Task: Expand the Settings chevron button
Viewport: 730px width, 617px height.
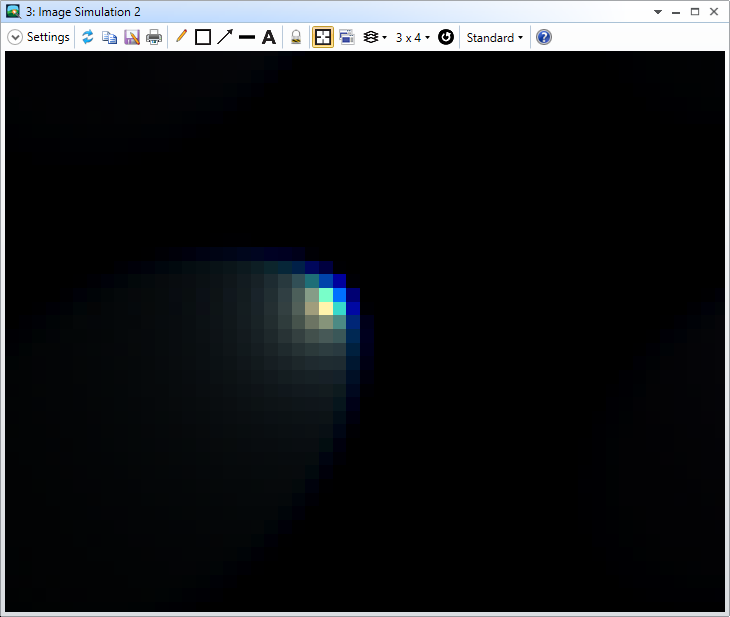Action: pos(15,37)
